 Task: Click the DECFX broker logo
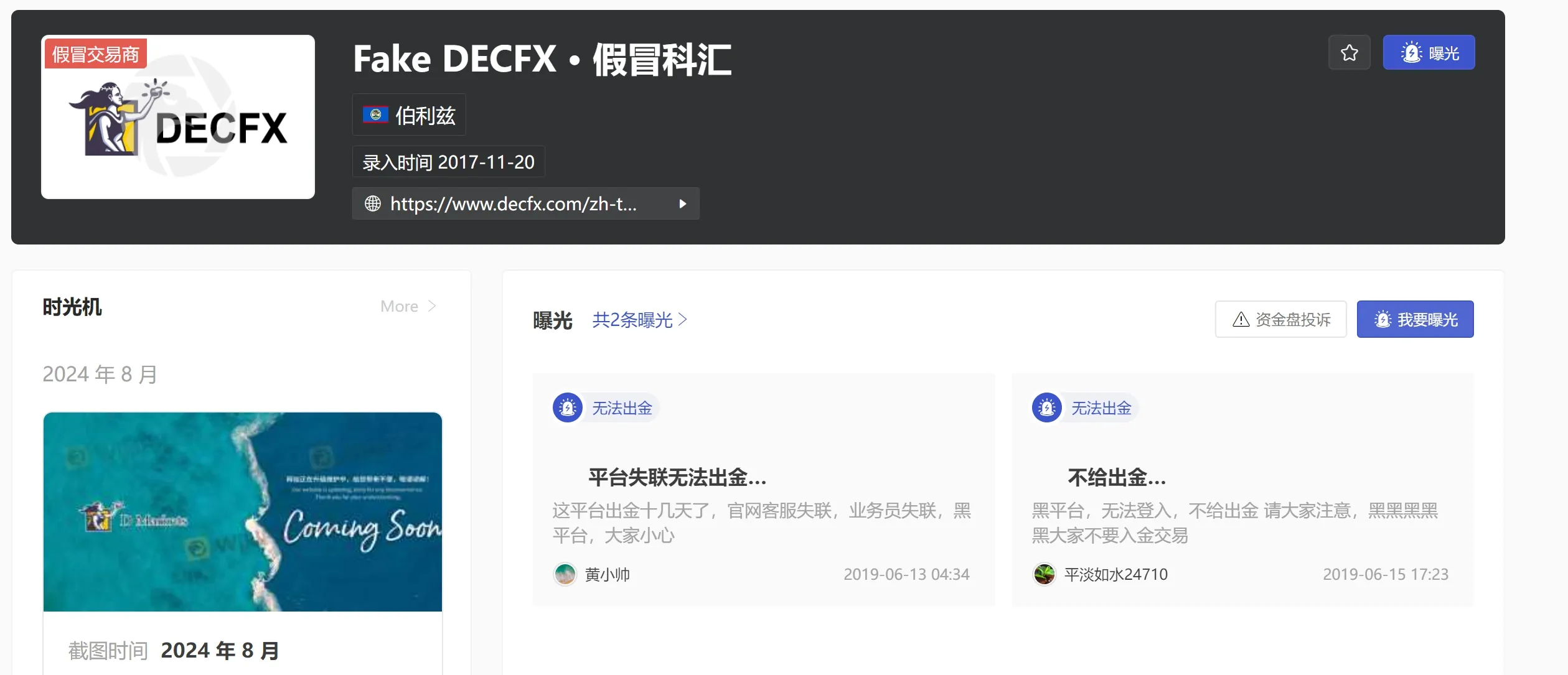pyautogui.click(x=178, y=118)
